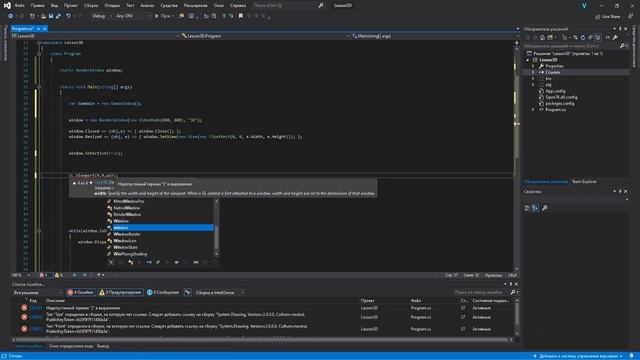The image size is (640, 360).
Task: Open the Lesson3D project navigation dropdown
Action: point(96,36)
